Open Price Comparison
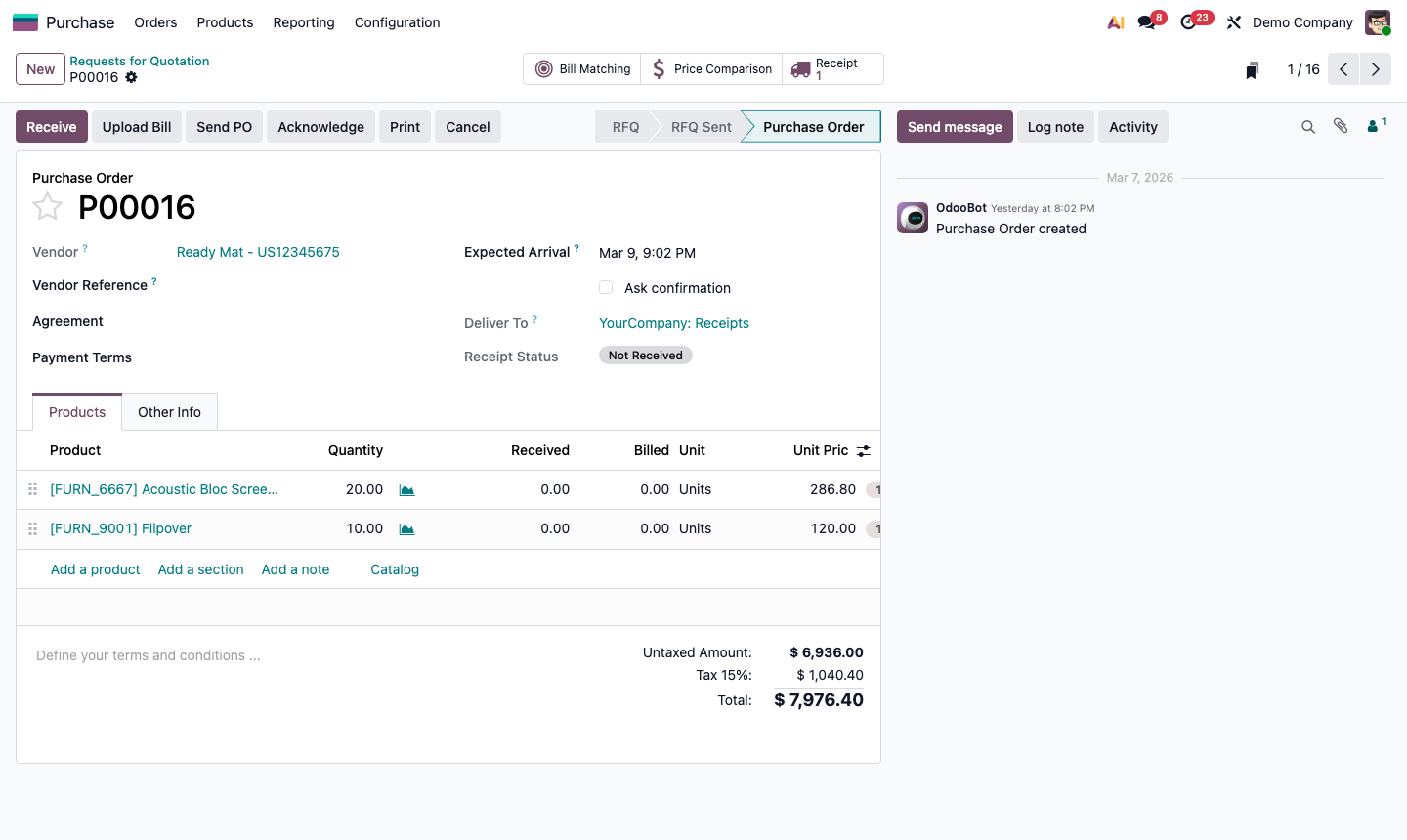The height and width of the screenshot is (840, 1407). [x=711, y=68]
